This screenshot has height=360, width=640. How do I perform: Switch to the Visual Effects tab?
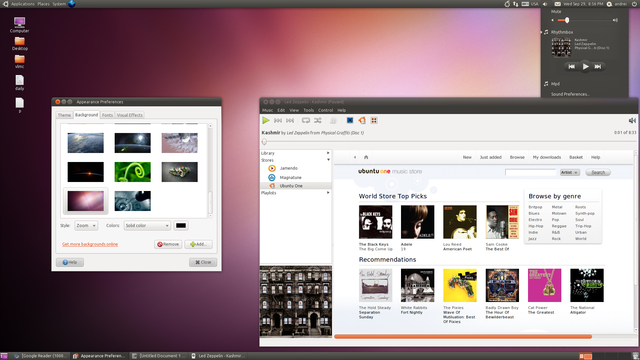click(x=130, y=115)
